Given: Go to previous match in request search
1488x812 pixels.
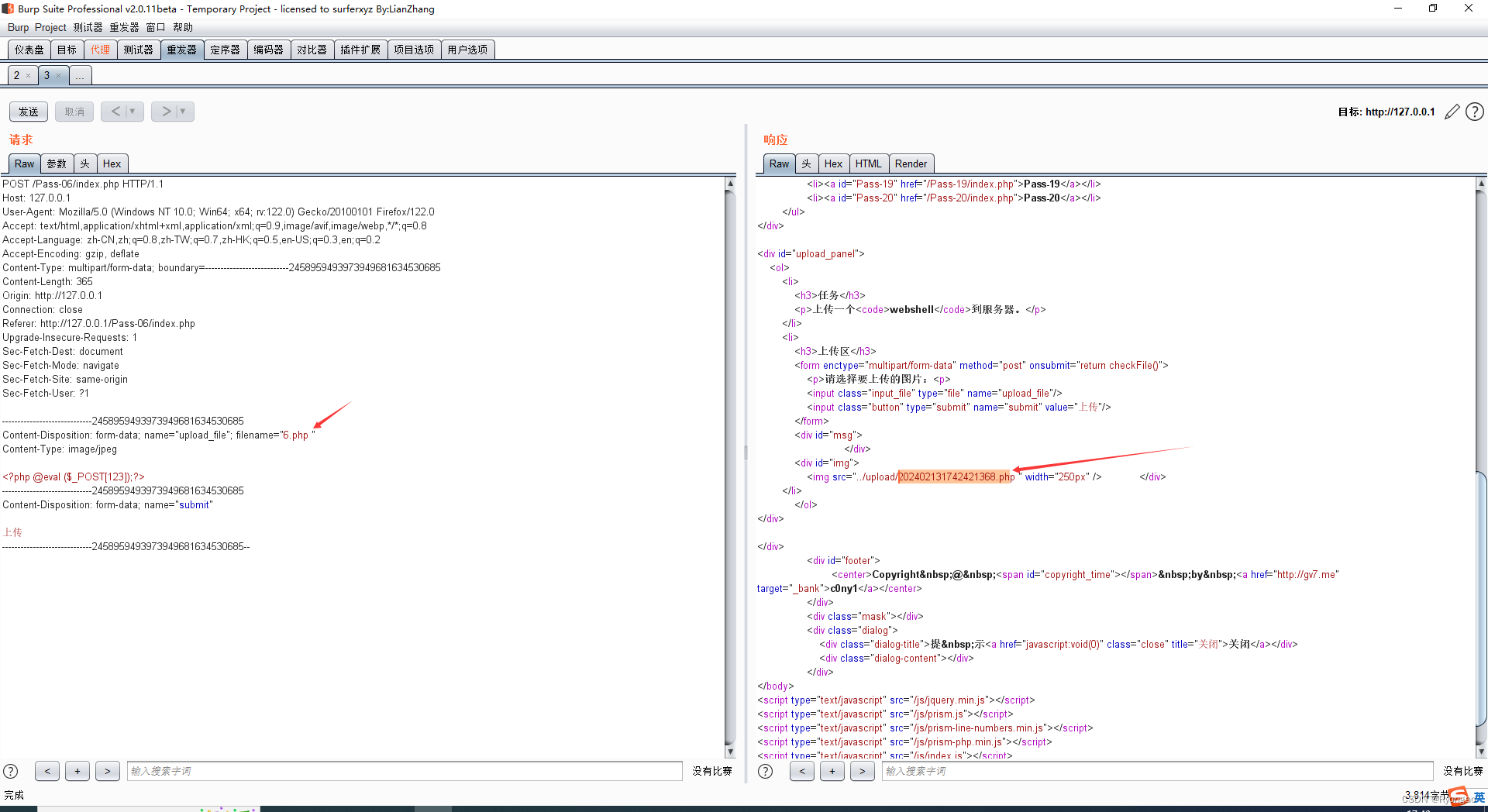Looking at the screenshot, I should click(47, 771).
